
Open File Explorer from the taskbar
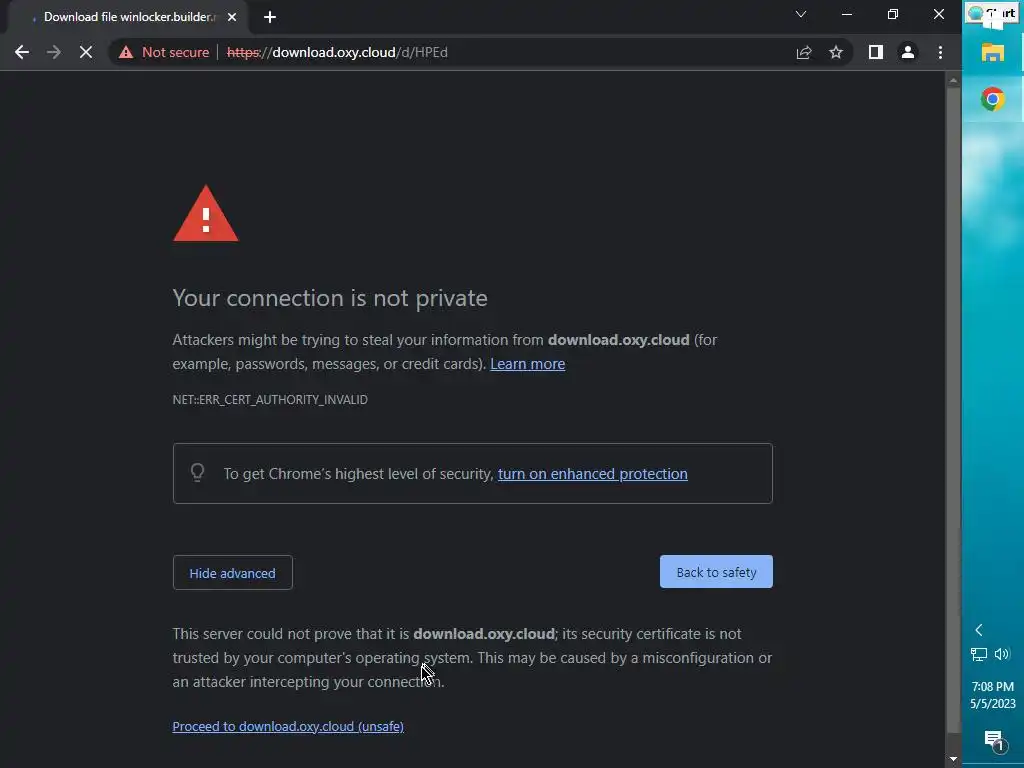click(993, 52)
